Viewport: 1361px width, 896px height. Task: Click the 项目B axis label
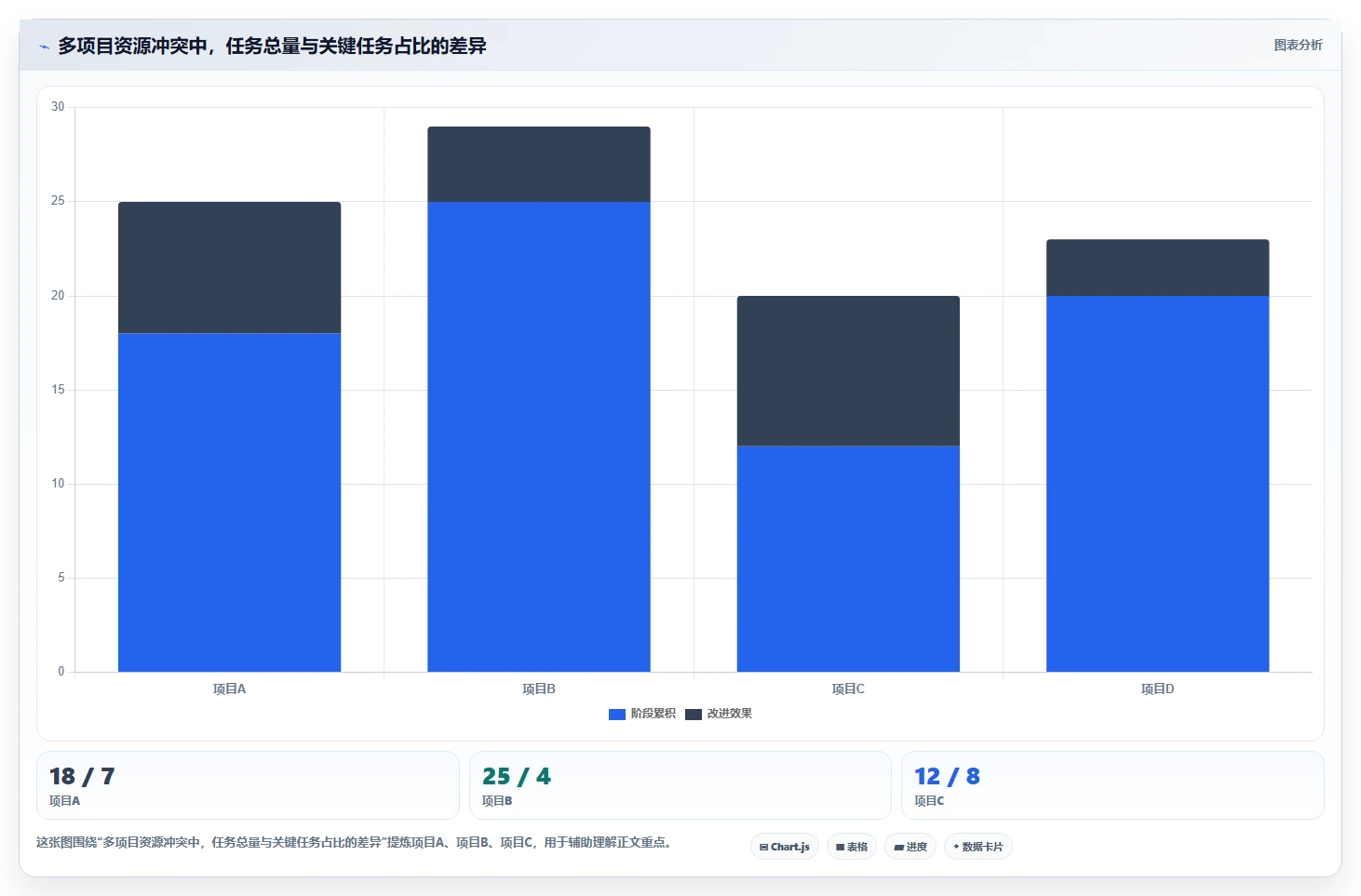539,689
